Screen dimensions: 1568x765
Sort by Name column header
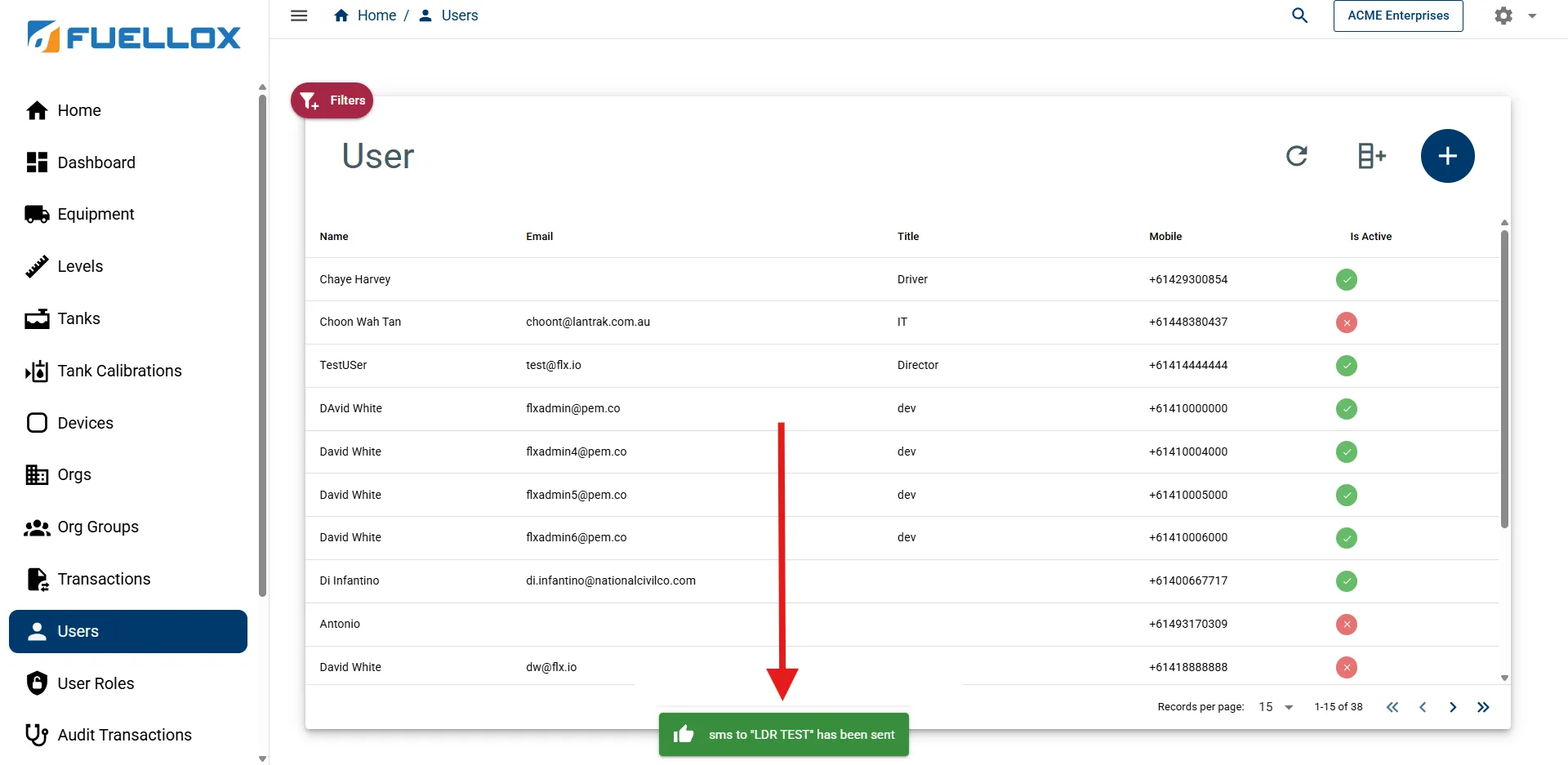click(x=334, y=237)
